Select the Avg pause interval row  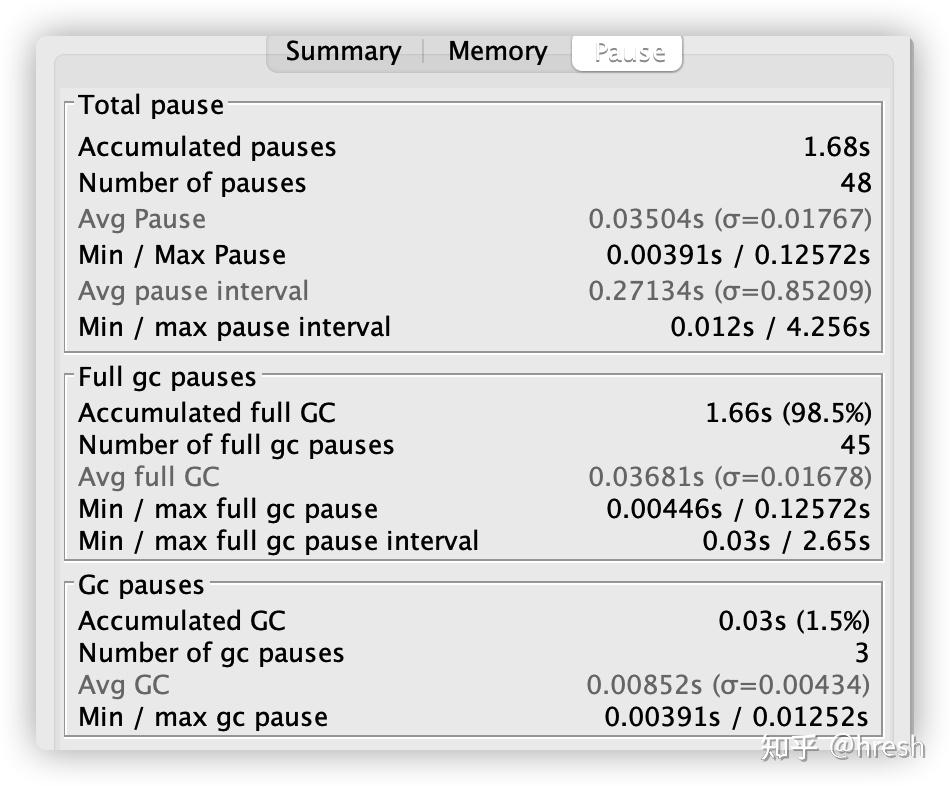474,291
